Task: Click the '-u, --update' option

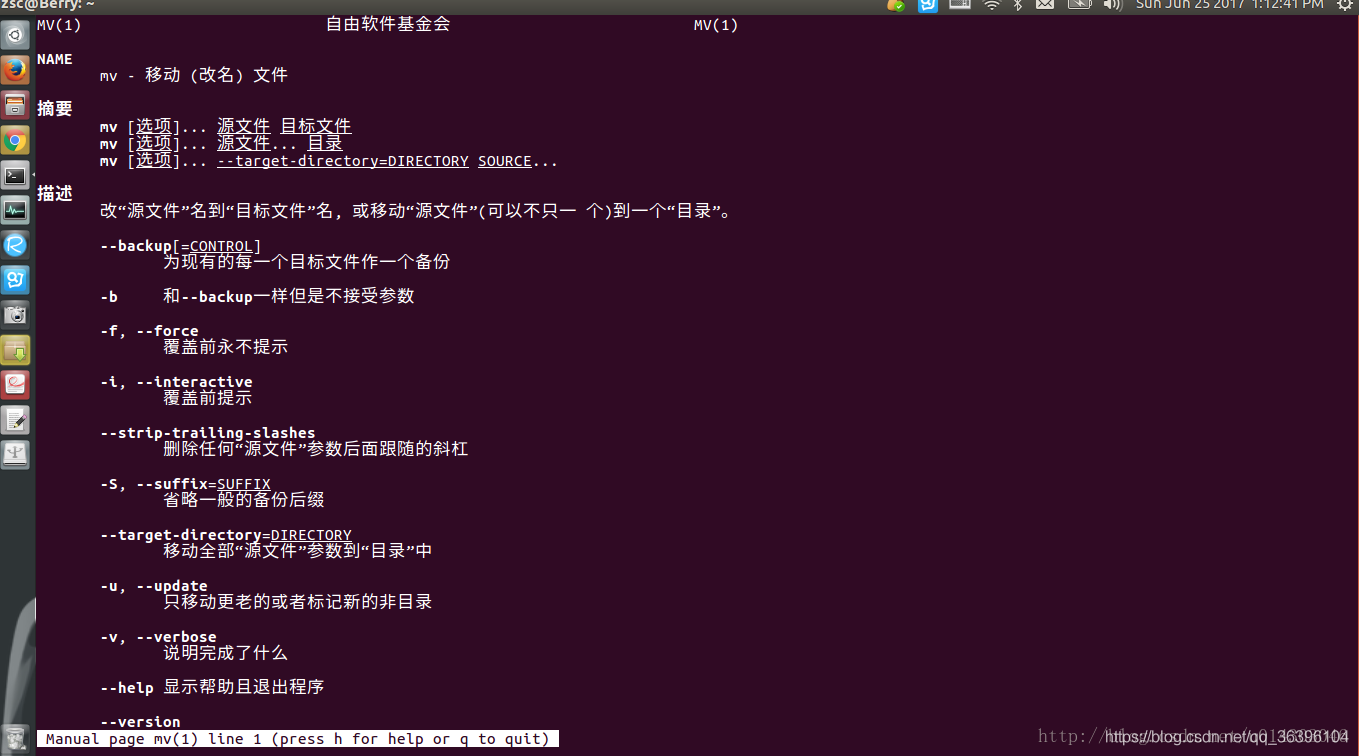Action: pos(154,586)
